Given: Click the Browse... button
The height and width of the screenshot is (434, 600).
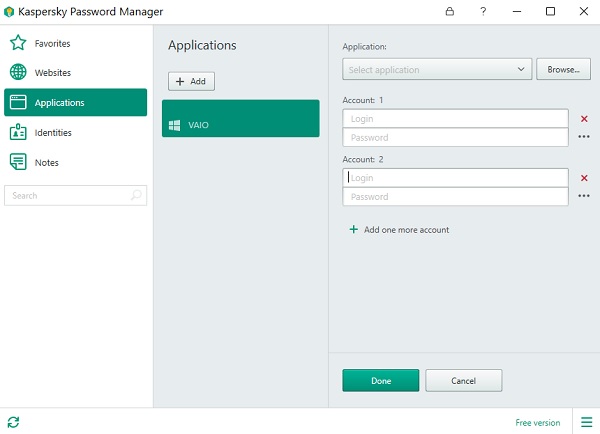Looking at the screenshot, I should coord(563,69).
